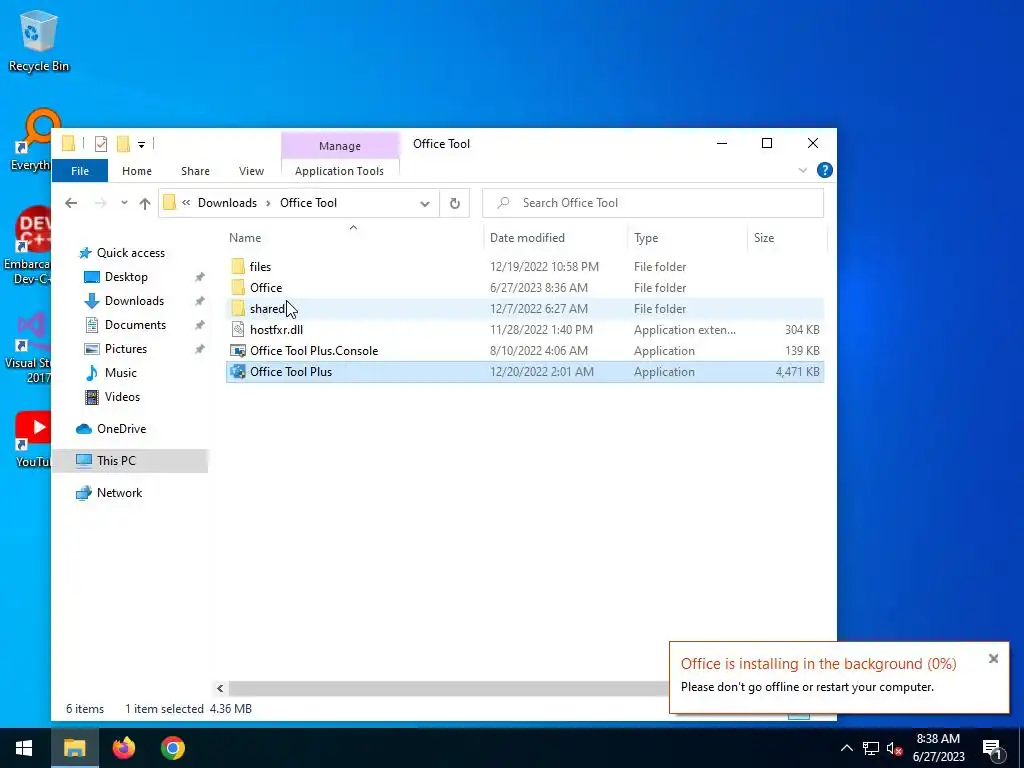Launch Firefox from the taskbar

[x=123, y=748]
